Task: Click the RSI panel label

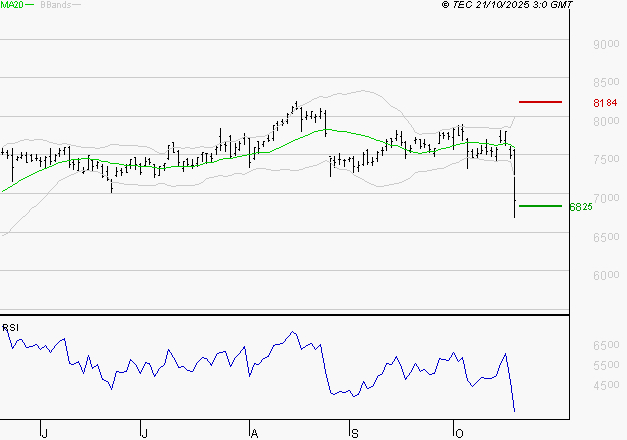Action: [x=10, y=328]
